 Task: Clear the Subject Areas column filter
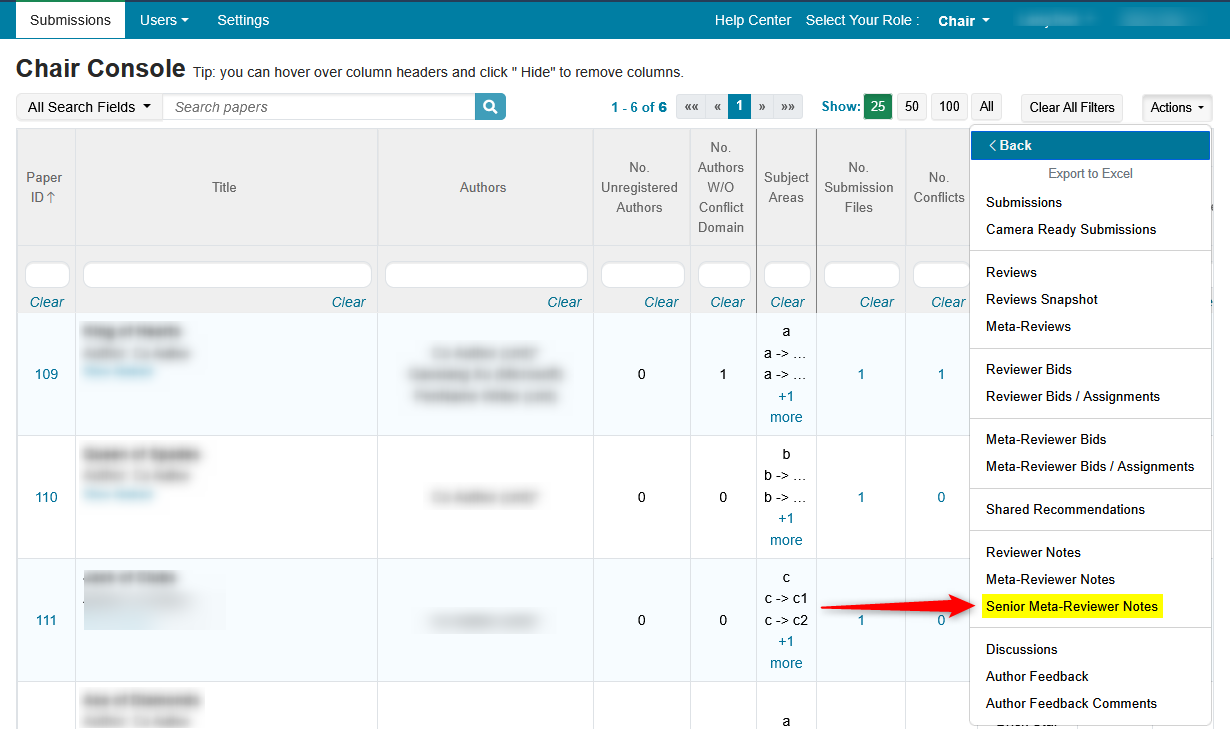788,302
